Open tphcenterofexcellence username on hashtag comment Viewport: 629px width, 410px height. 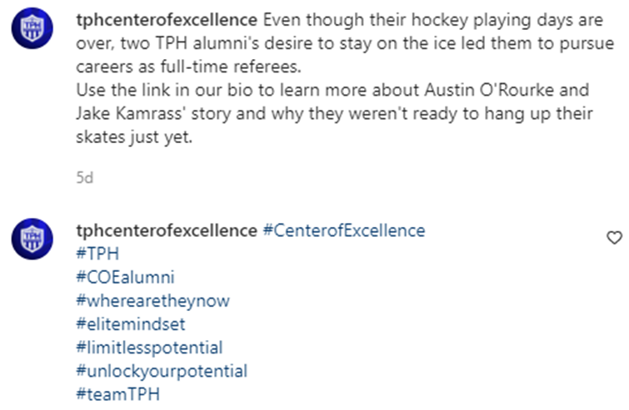[x=166, y=230]
